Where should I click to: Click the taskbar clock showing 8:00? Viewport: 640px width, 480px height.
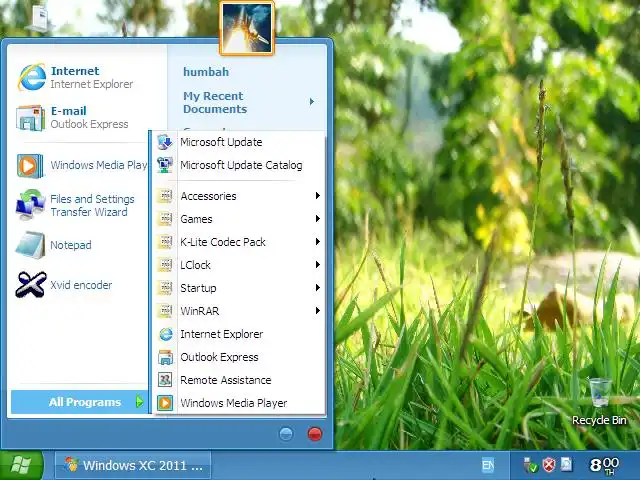coord(604,465)
